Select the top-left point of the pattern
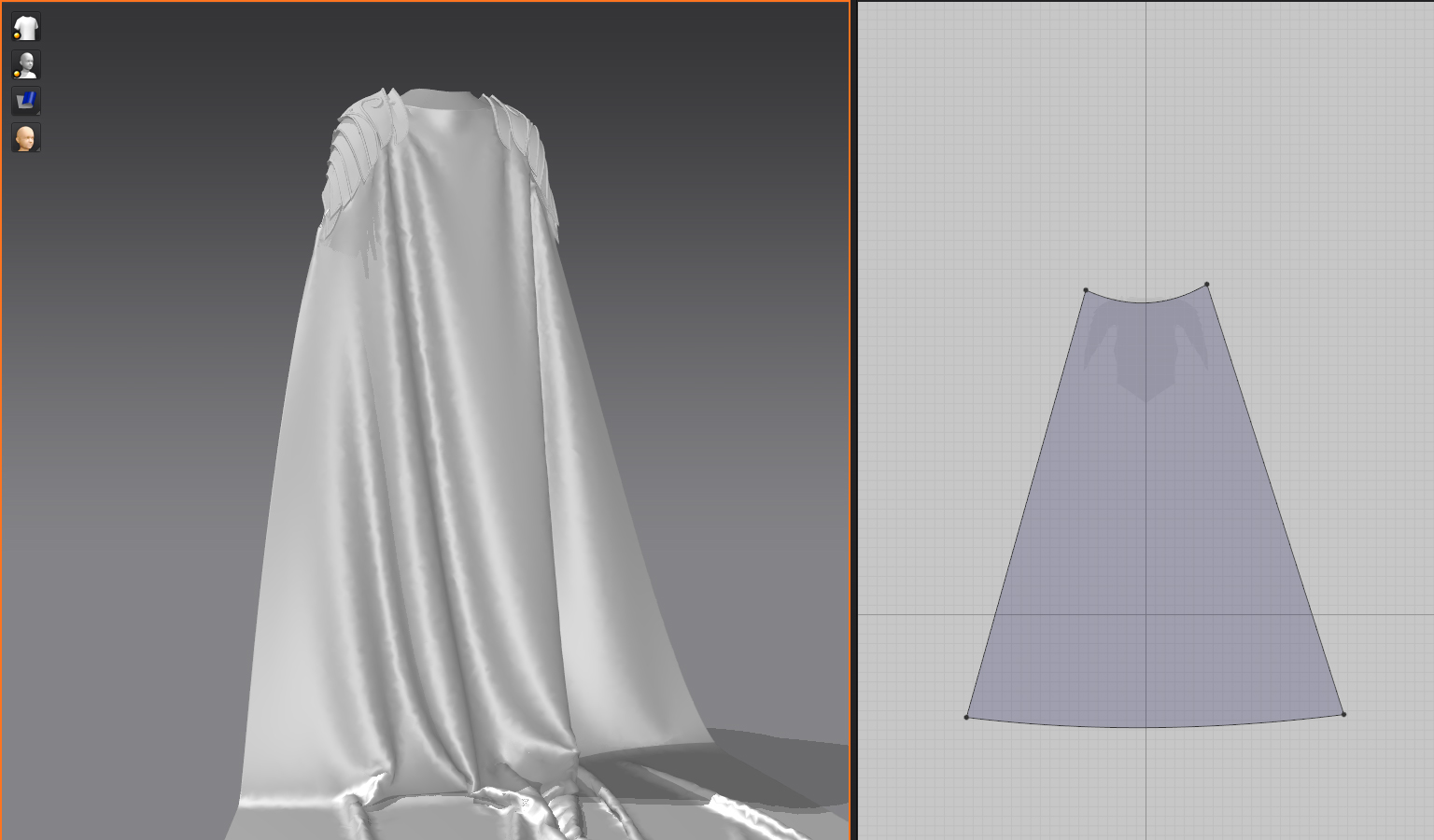1434x840 pixels. tap(1086, 290)
